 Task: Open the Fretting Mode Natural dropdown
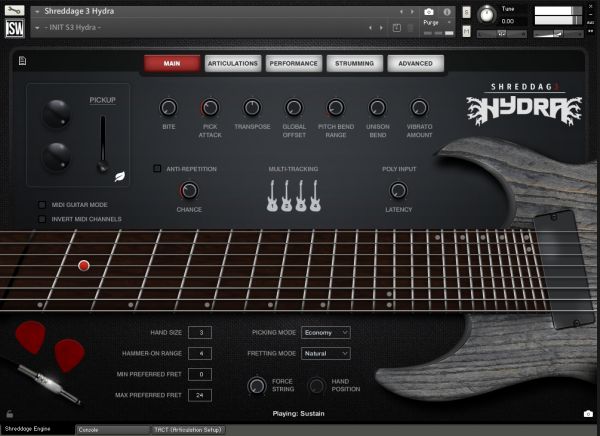(x=326, y=353)
